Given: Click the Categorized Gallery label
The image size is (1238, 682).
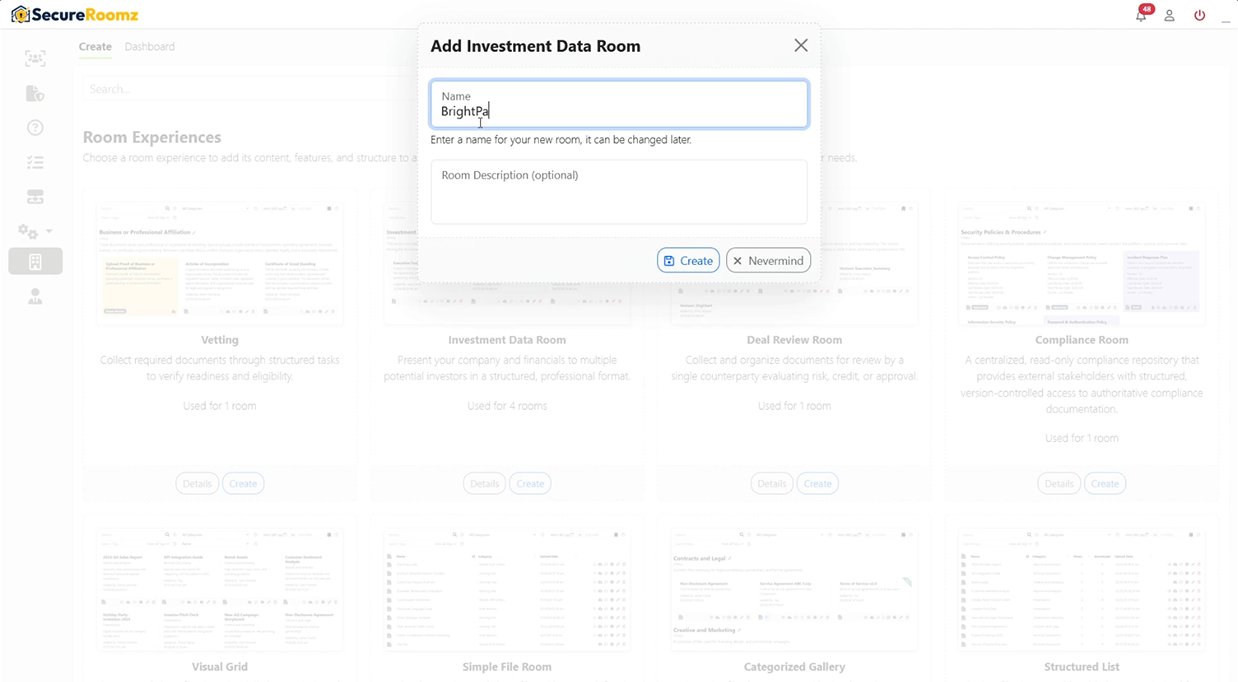Looking at the screenshot, I should (x=794, y=667).
